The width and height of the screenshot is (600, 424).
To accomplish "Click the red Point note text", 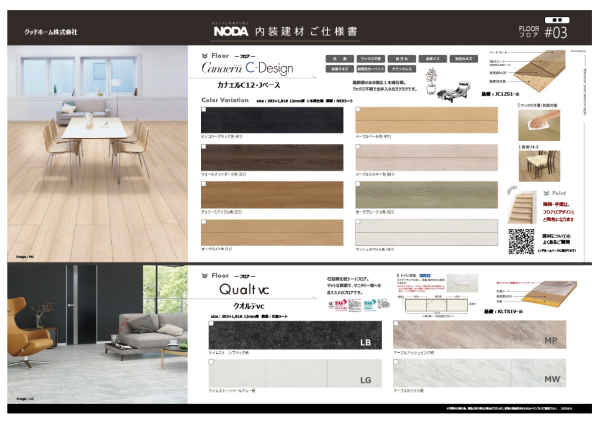I will point(558,212).
